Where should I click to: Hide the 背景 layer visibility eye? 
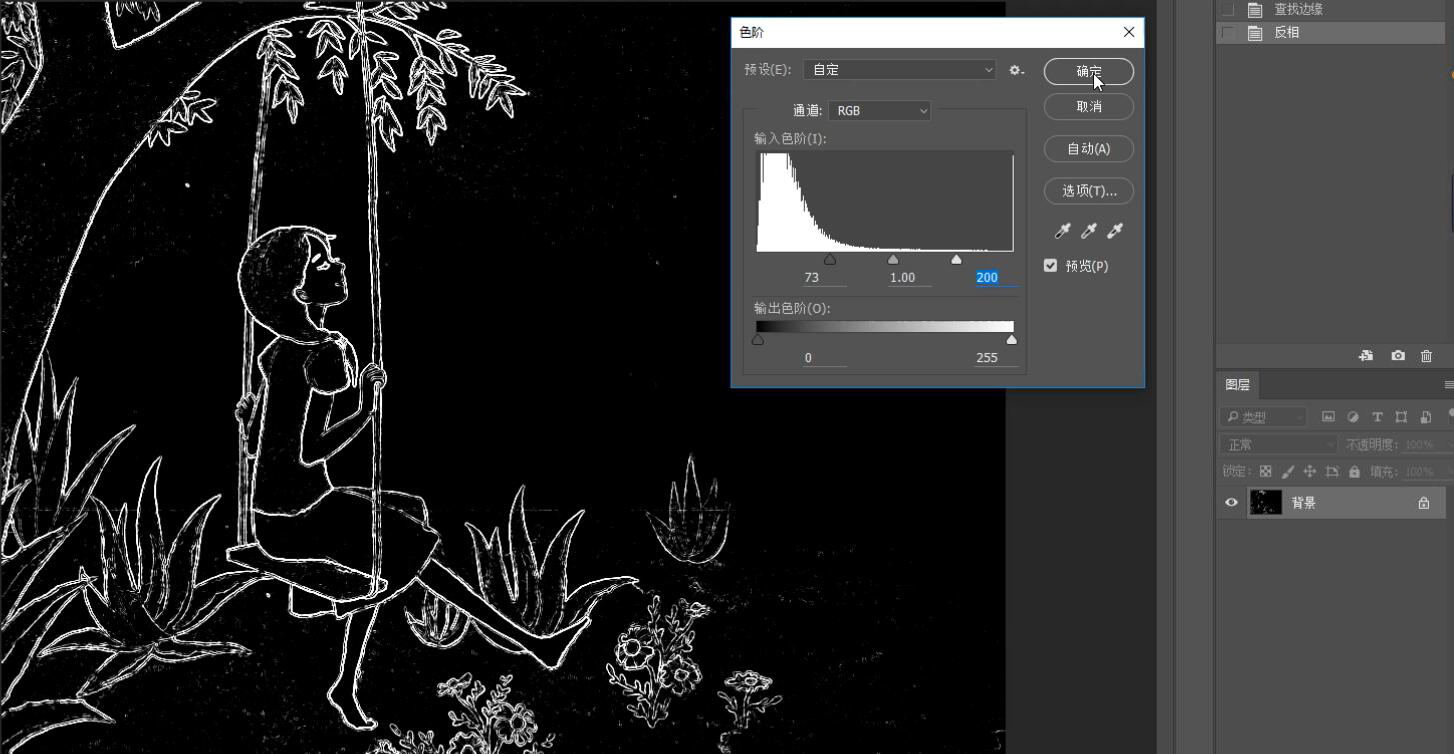[1231, 503]
